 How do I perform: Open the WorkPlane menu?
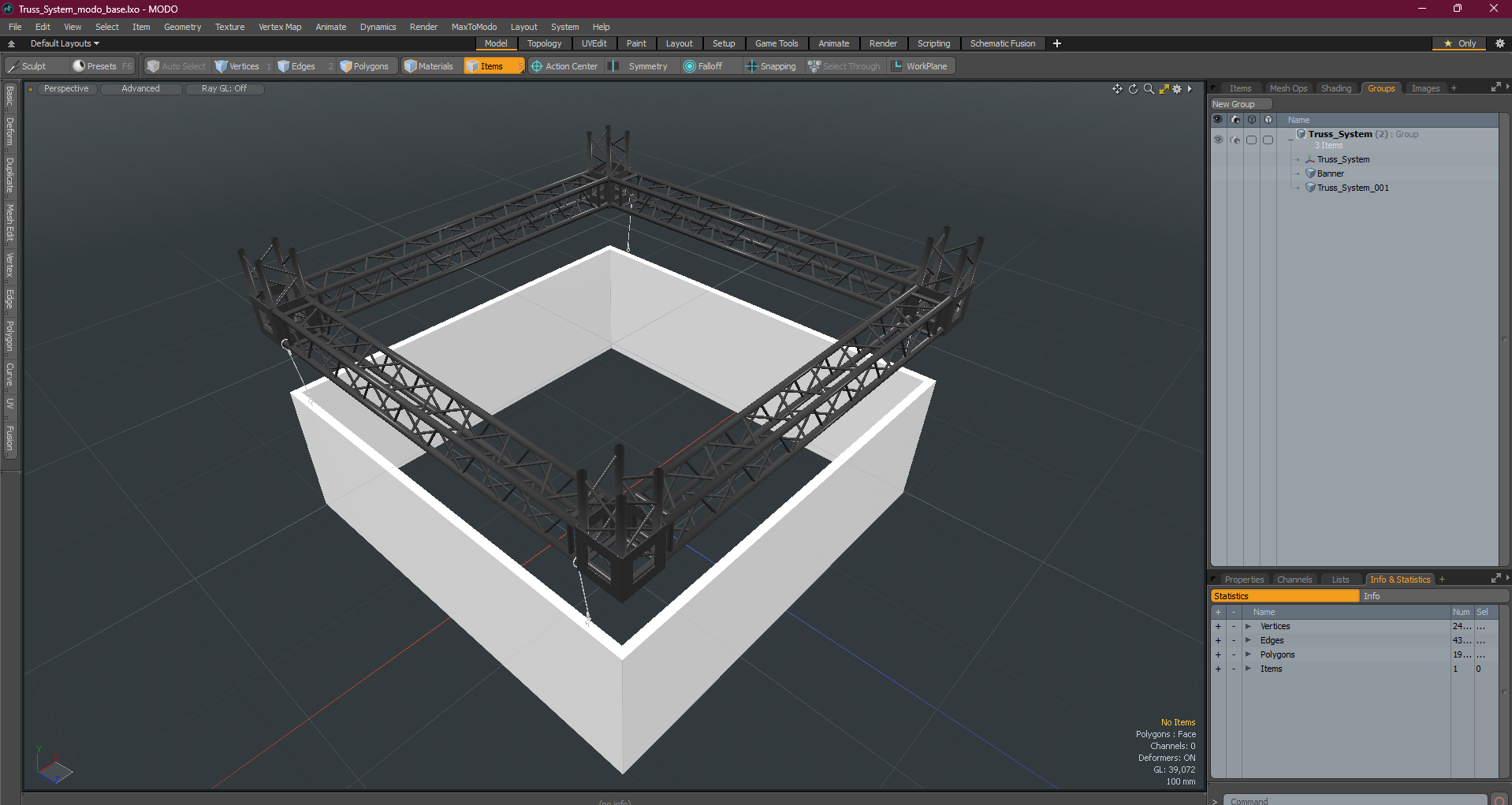(x=920, y=66)
